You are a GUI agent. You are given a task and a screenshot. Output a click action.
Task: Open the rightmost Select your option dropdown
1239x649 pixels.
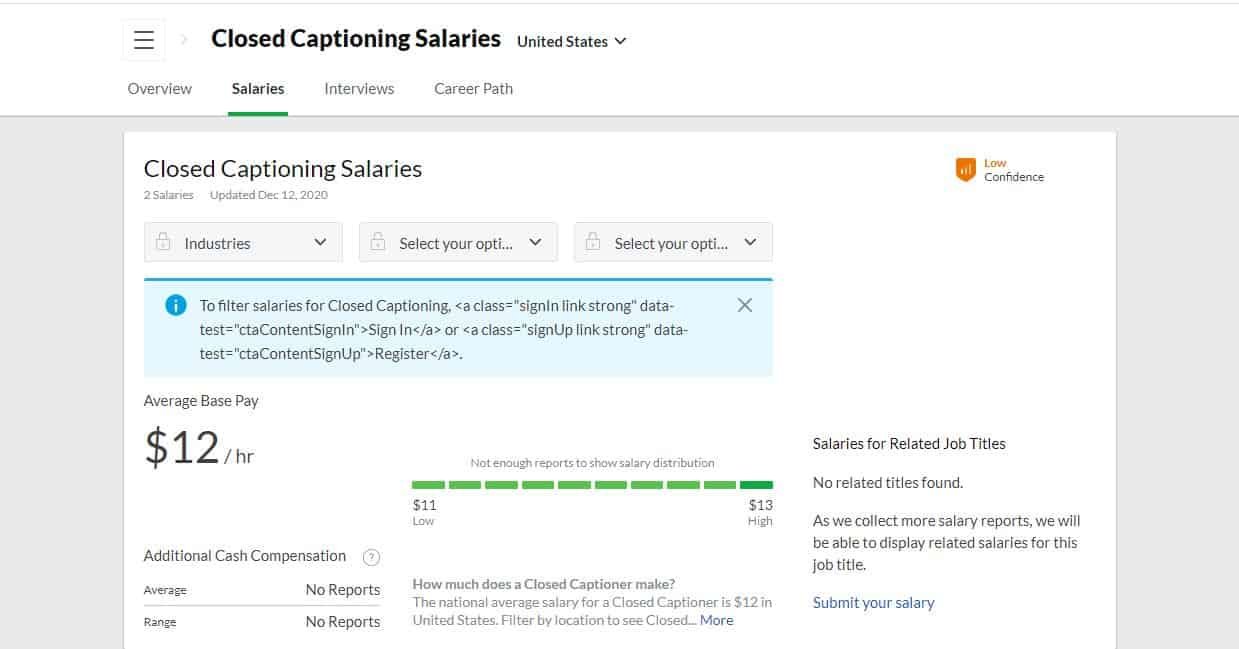750,241
